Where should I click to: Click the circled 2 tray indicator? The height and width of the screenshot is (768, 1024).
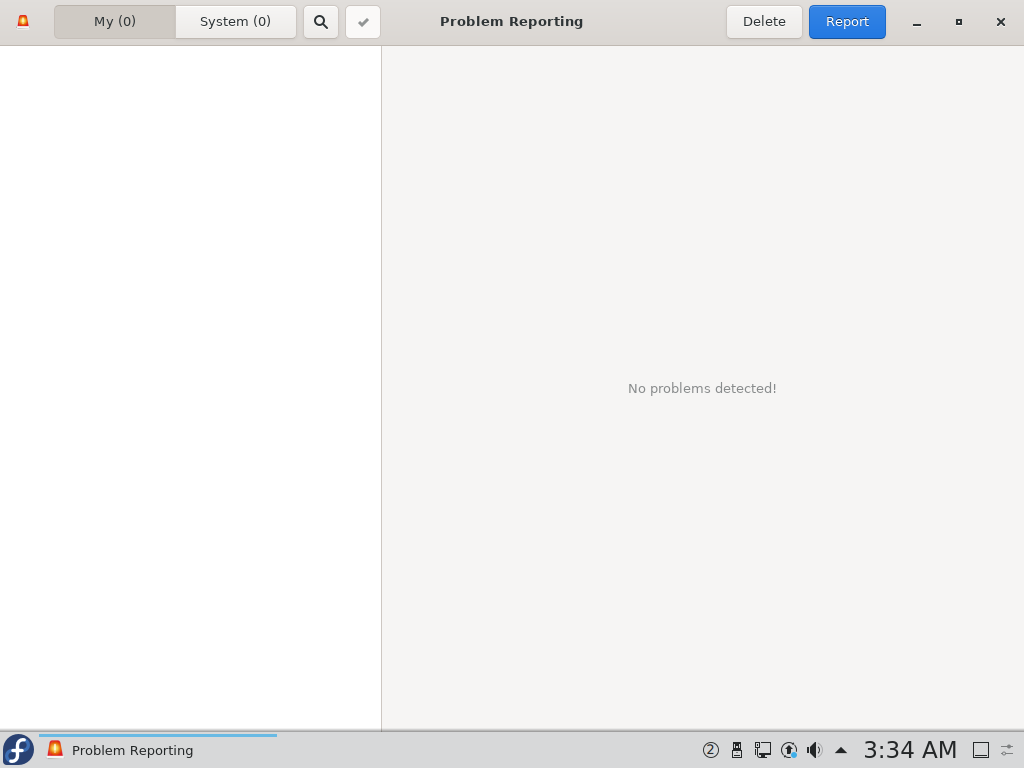[711, 750]
